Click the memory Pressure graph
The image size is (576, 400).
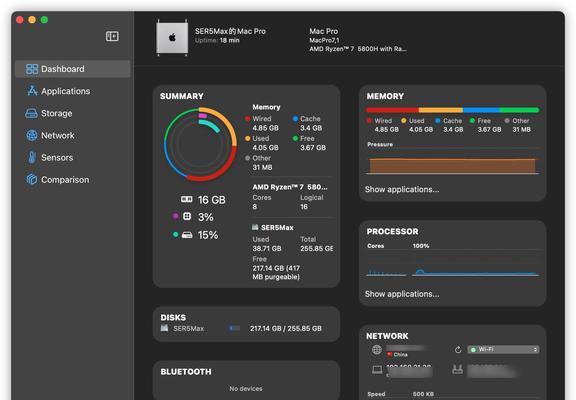[453, 161]
